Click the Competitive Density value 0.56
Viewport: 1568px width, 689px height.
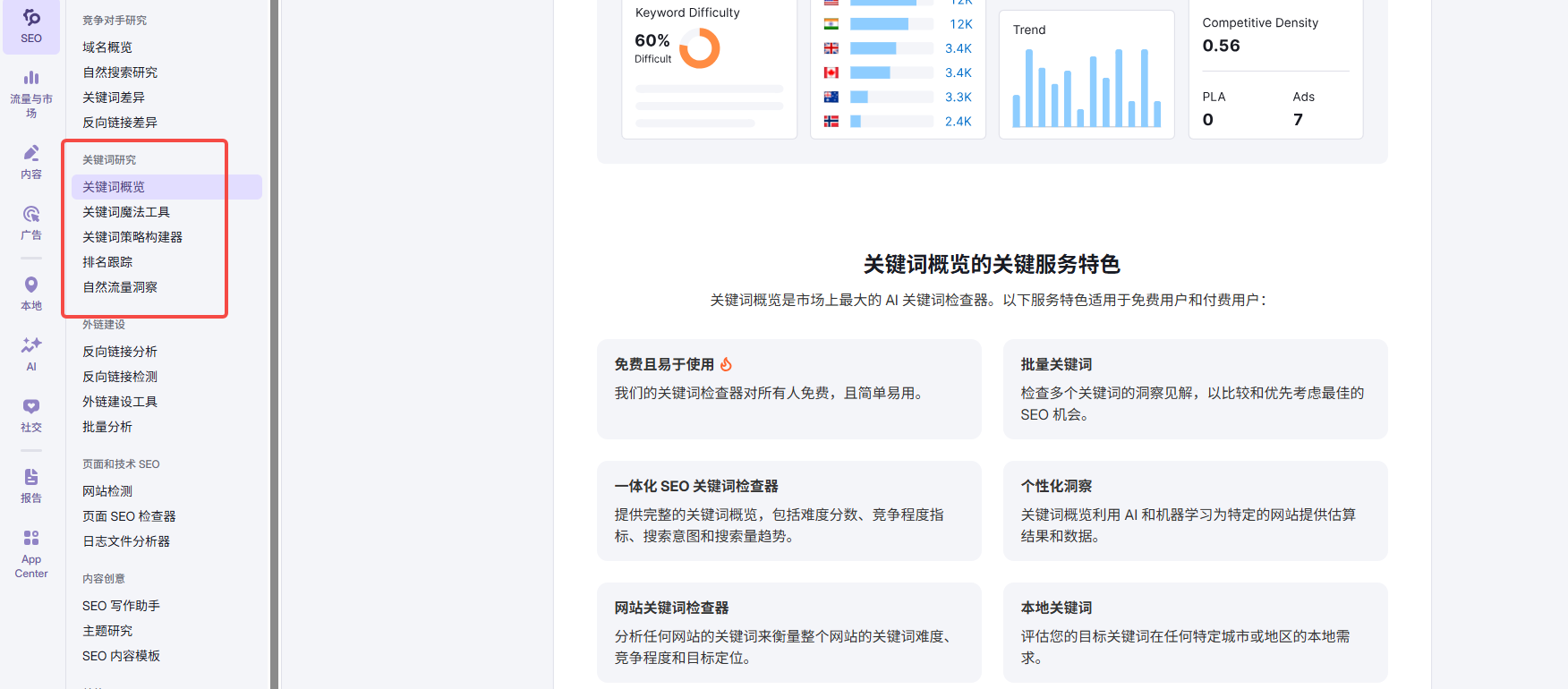click(x=1221, y=46)
